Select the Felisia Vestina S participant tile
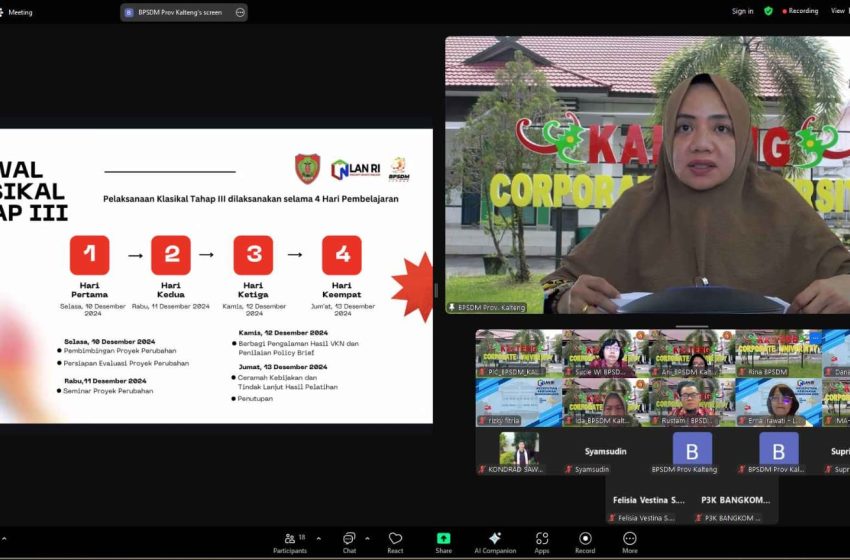 (x=648, y=500)
